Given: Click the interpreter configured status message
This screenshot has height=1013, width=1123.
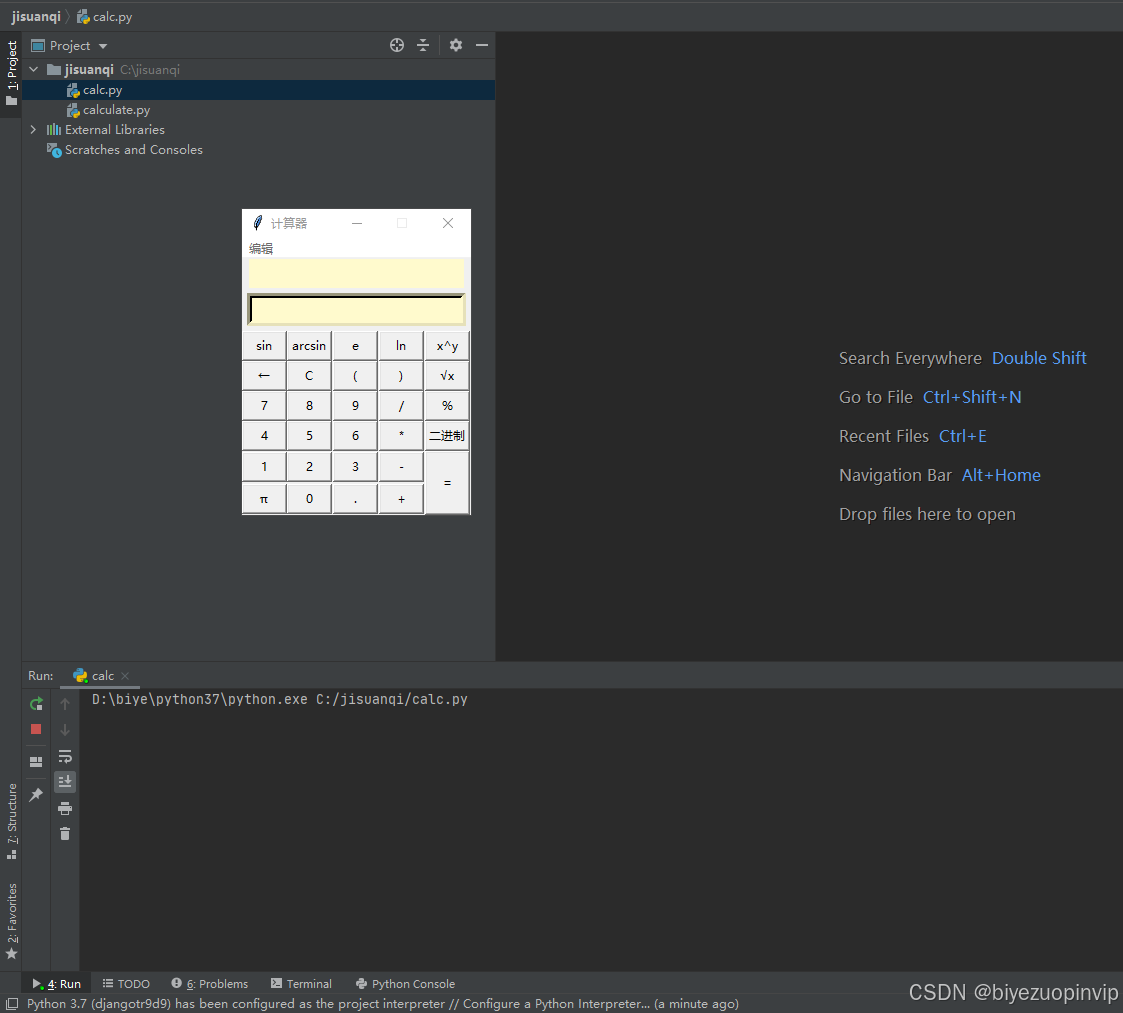Looking at the screenshot, I should (382, 1004).
